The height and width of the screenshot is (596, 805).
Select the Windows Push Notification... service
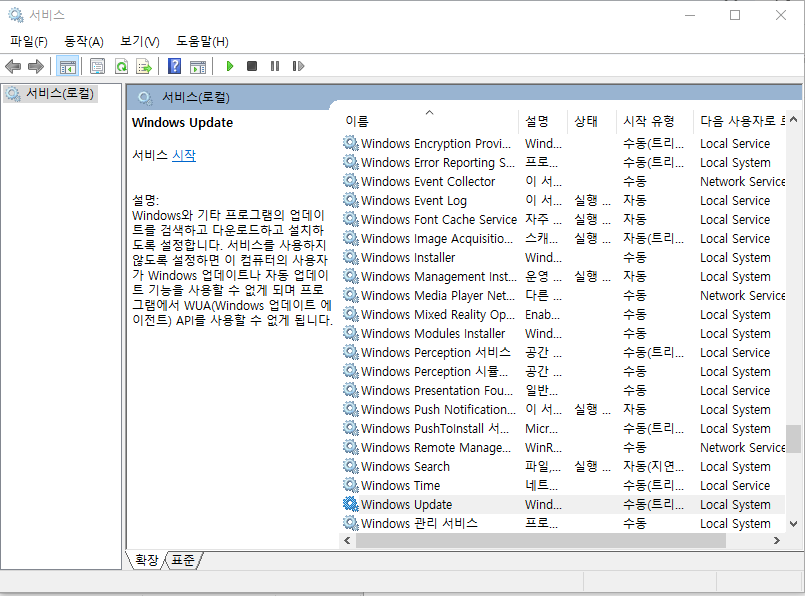563,409
